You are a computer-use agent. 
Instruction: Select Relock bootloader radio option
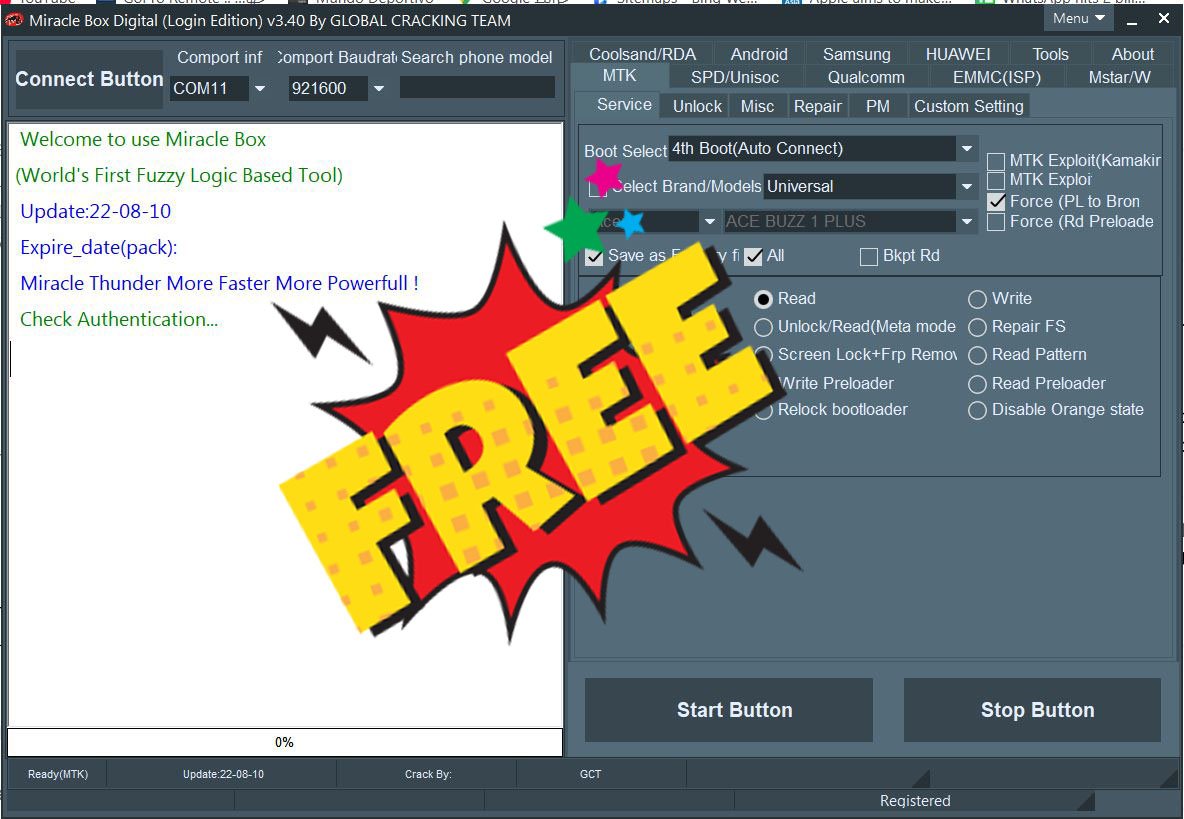click(765, 411)
